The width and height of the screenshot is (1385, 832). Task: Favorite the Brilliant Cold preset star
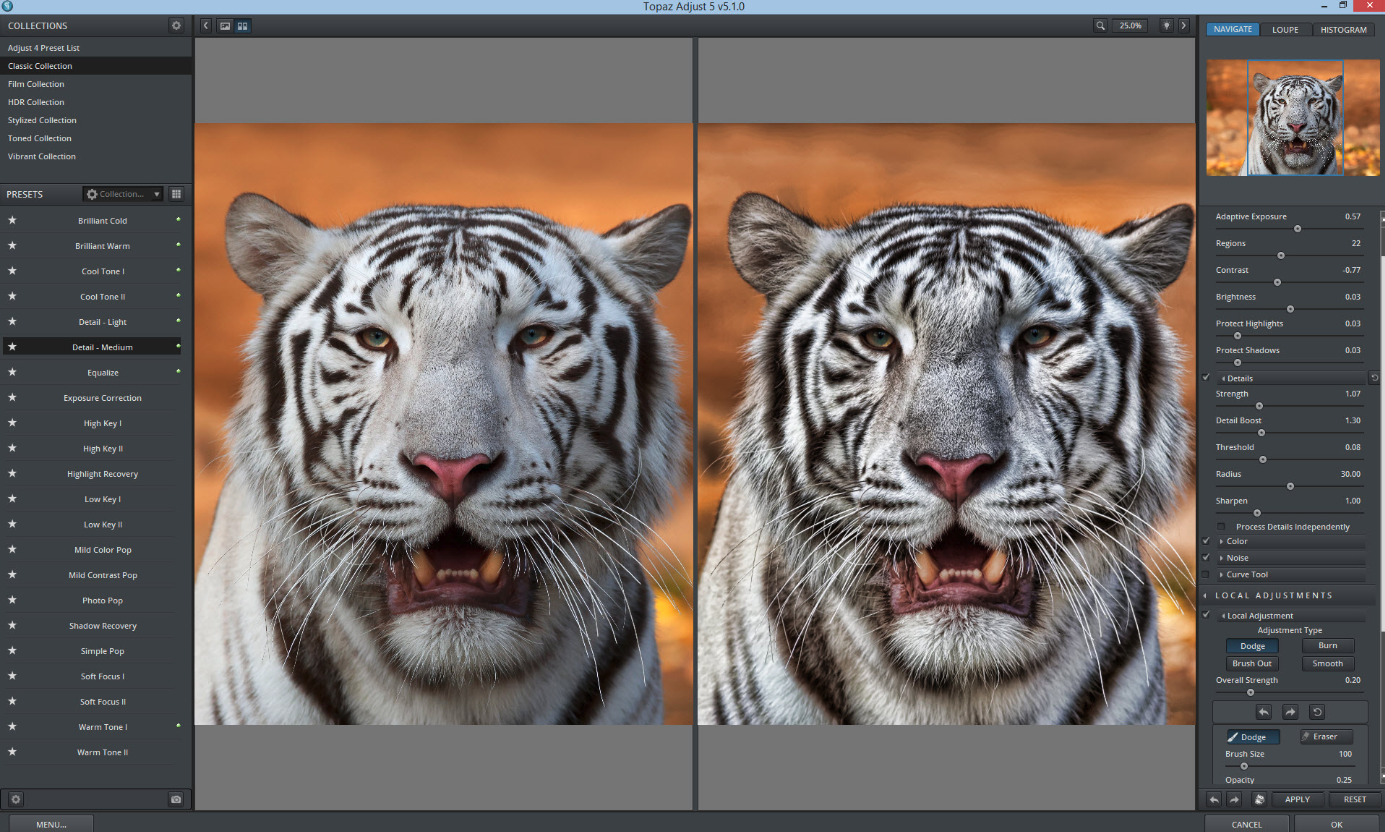click(12, 220)
